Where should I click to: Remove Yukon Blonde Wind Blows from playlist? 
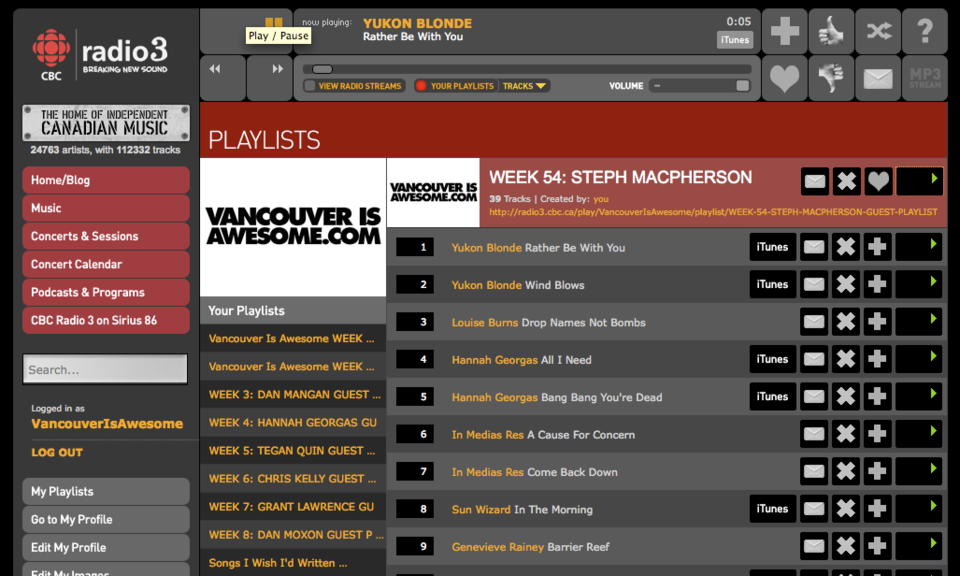click(846, 285)
